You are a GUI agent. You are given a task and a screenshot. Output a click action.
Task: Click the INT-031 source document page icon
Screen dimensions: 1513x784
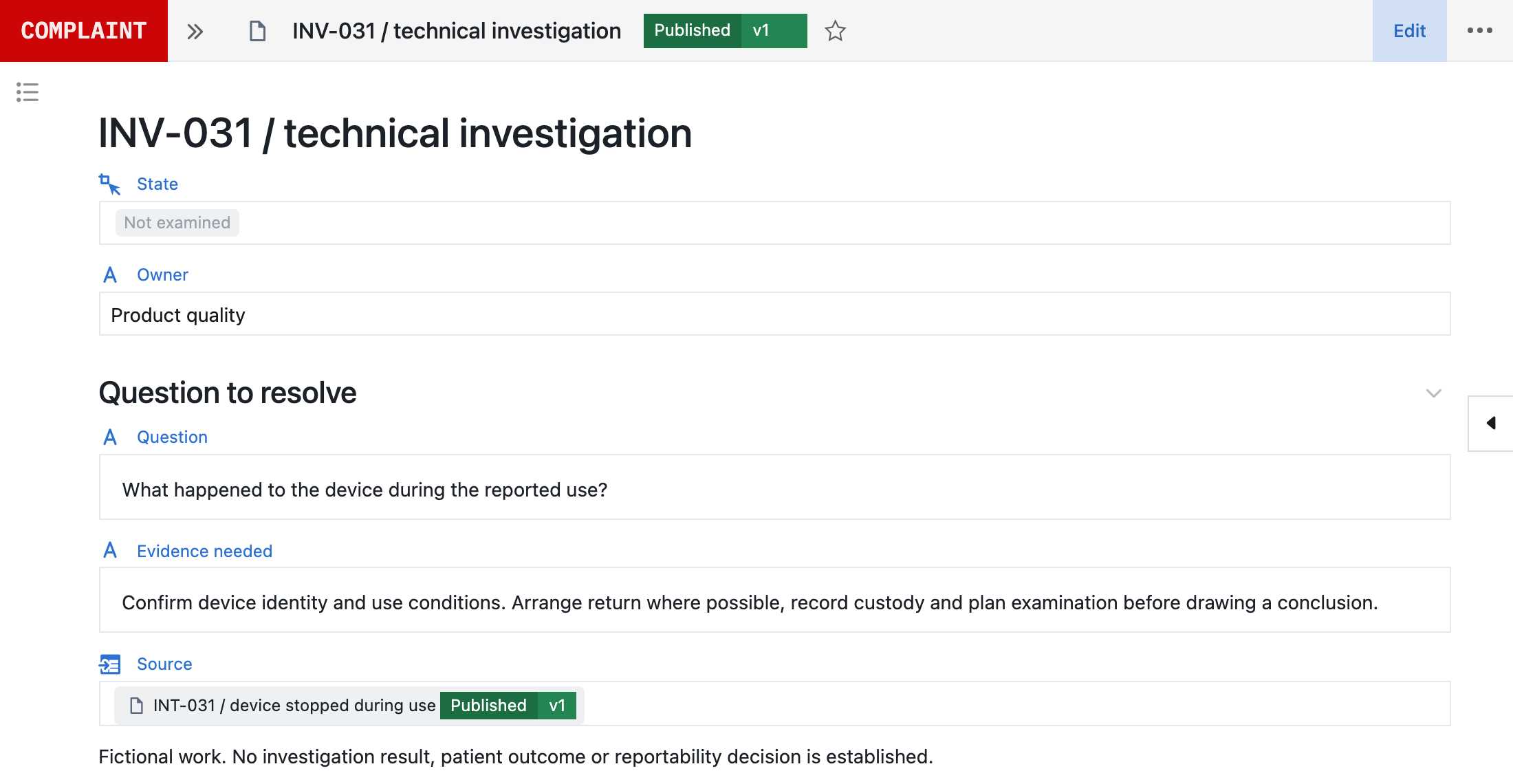pyautogui.click(x=137, y=706)
